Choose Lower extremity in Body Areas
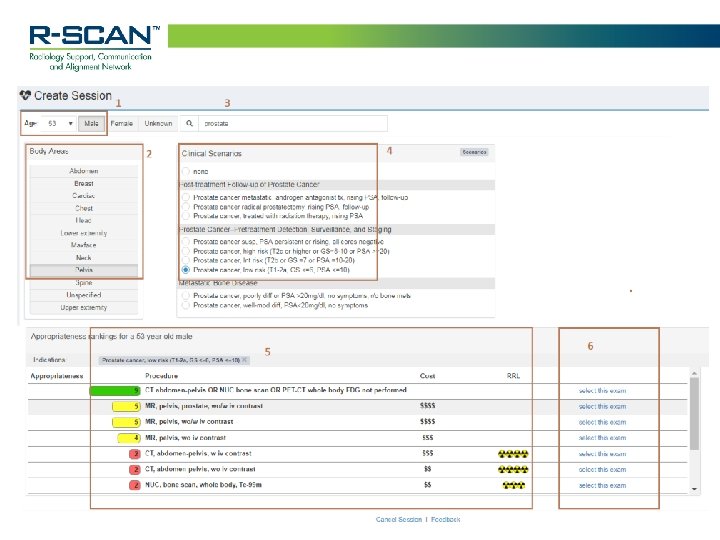Screen dimensions: 720x540 point(84,233)
